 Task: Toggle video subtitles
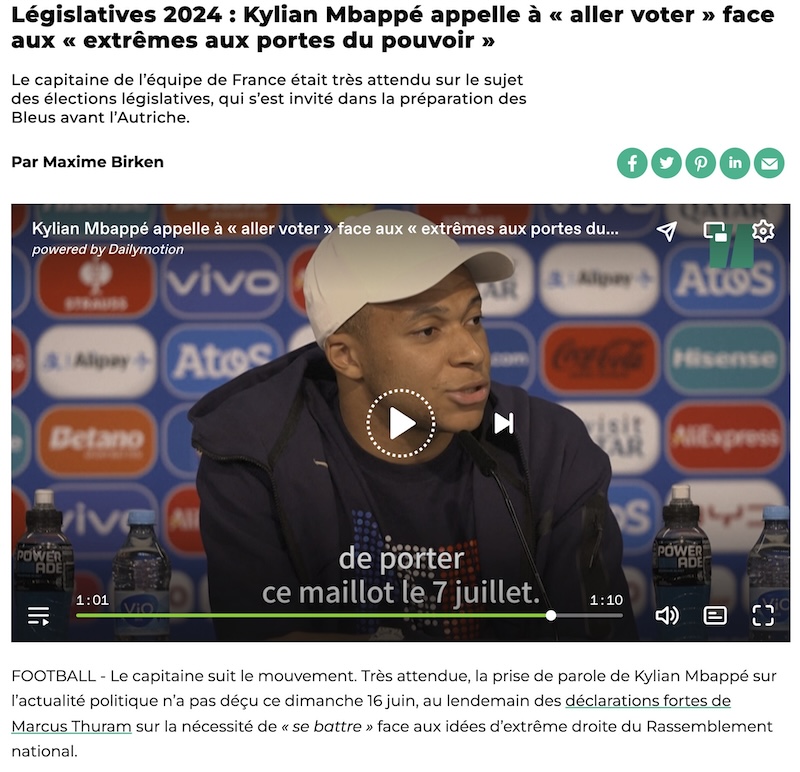click(715, 616)
